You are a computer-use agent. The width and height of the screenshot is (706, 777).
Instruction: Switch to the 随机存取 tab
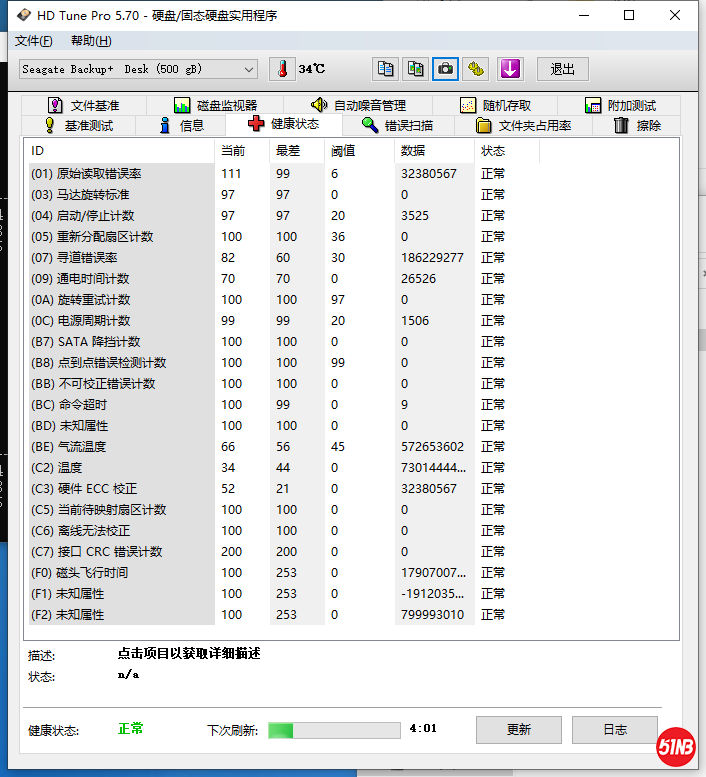(496, 105)
